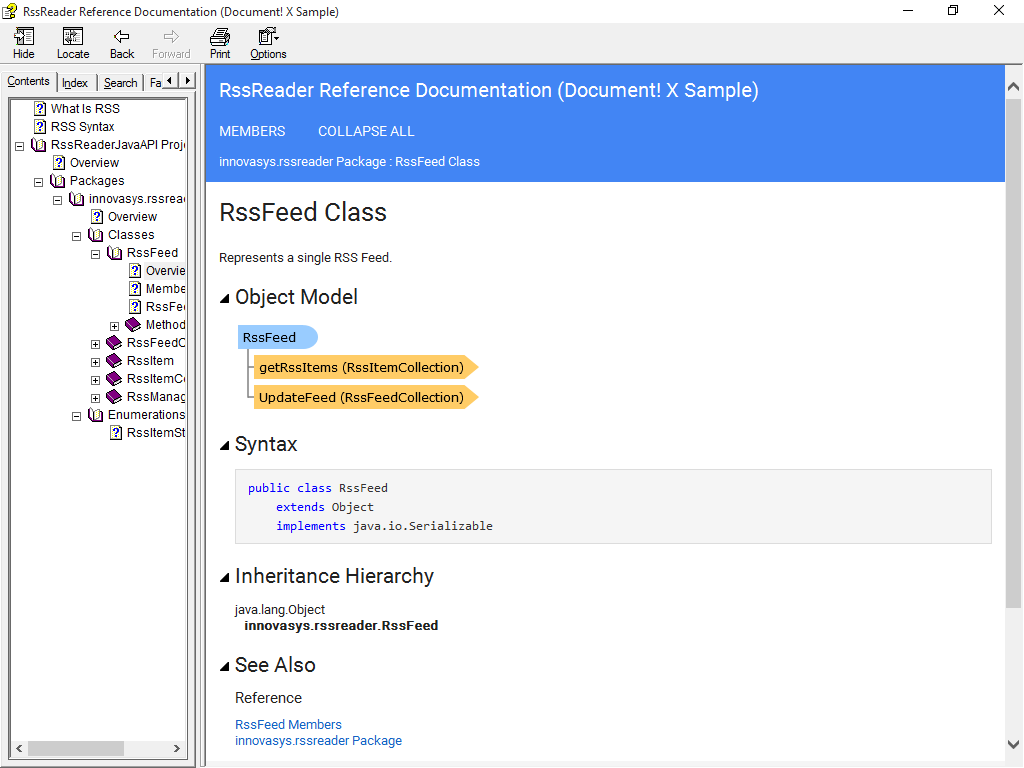This screenshot has height=768, width=1024.
Task: Open the MEMBERS link in header
Action: coord(252,131)
